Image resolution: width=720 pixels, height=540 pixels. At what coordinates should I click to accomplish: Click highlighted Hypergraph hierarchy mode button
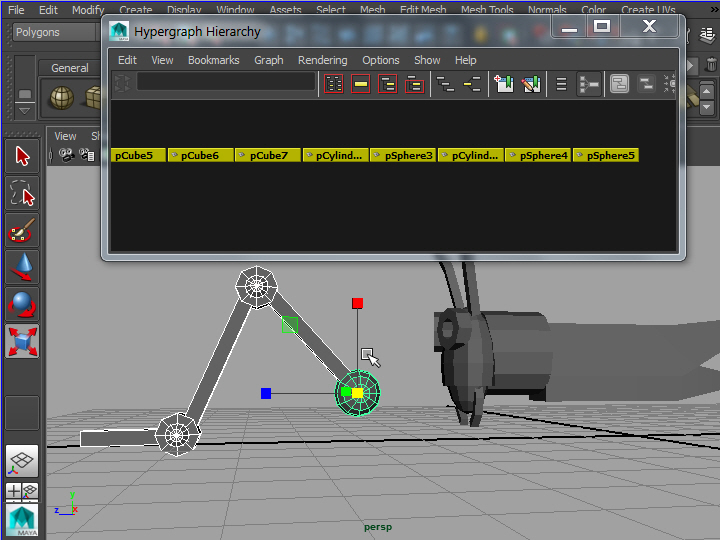coord(619,84)
